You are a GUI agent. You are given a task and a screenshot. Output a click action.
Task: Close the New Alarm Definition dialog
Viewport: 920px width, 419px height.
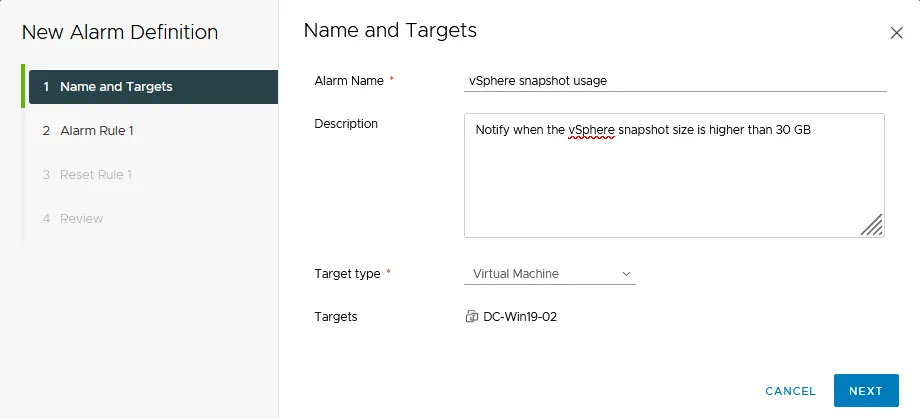coord(896,33)
